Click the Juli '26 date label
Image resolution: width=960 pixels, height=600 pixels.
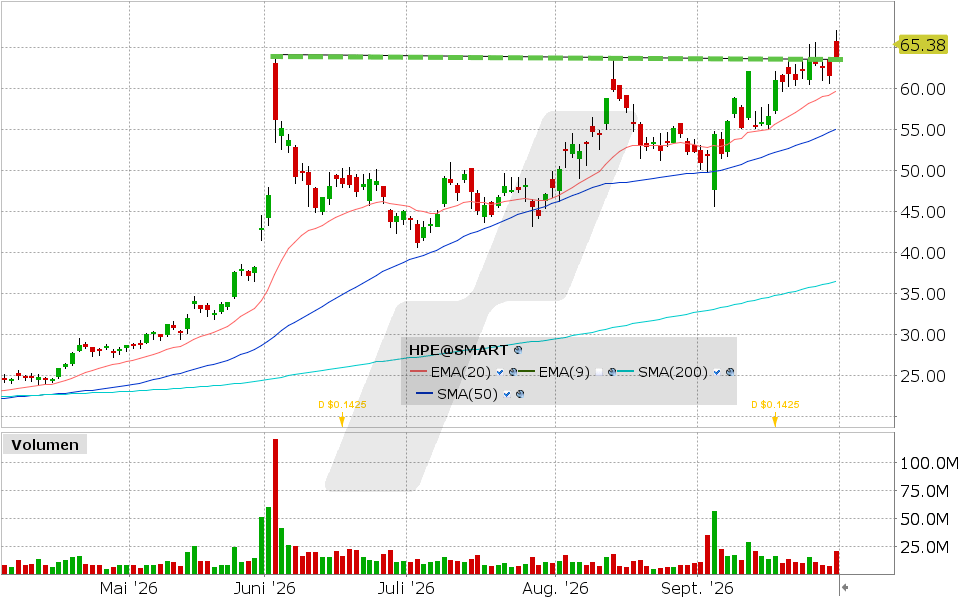[x=406, y=588]
